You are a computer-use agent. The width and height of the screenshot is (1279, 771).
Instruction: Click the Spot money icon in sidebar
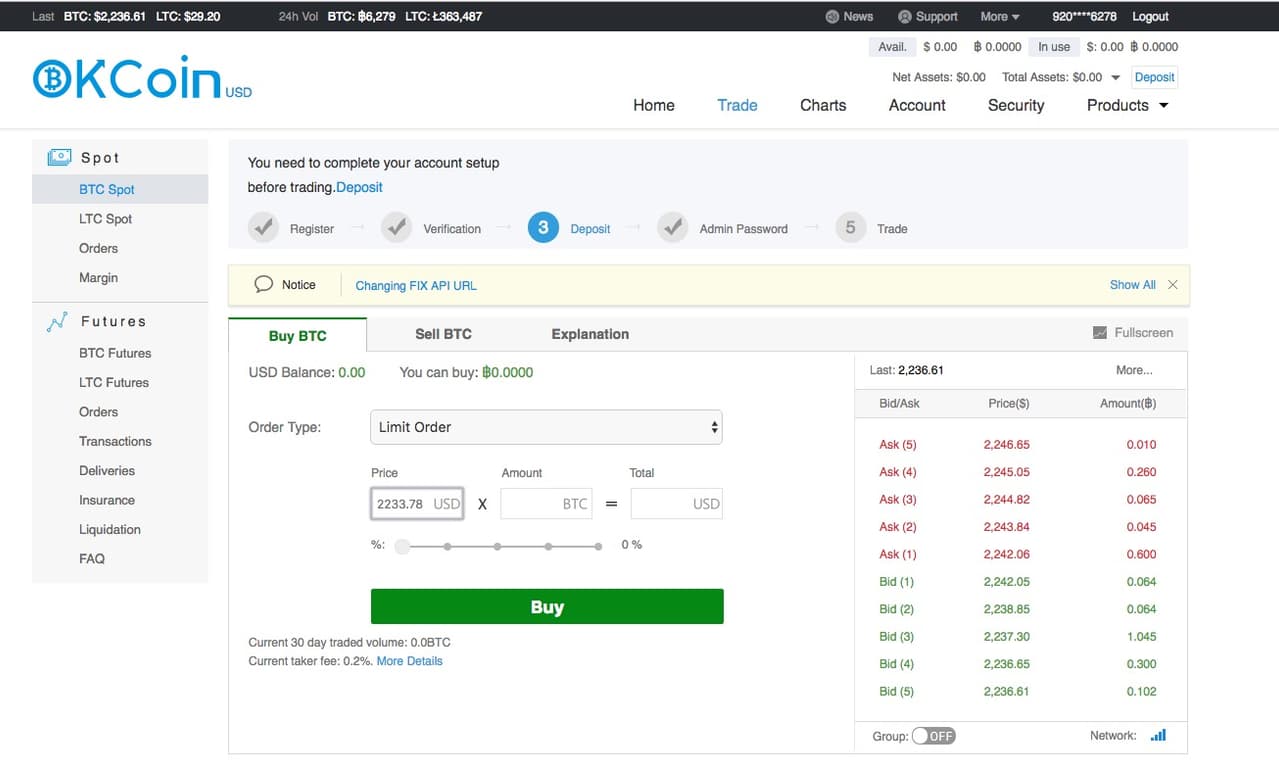59,157
